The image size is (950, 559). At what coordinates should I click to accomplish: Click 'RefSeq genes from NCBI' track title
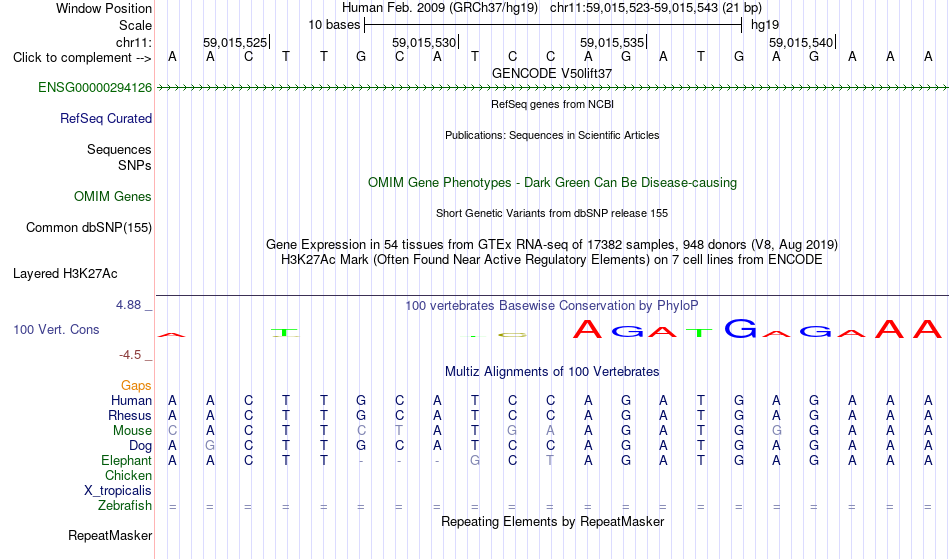552,104
